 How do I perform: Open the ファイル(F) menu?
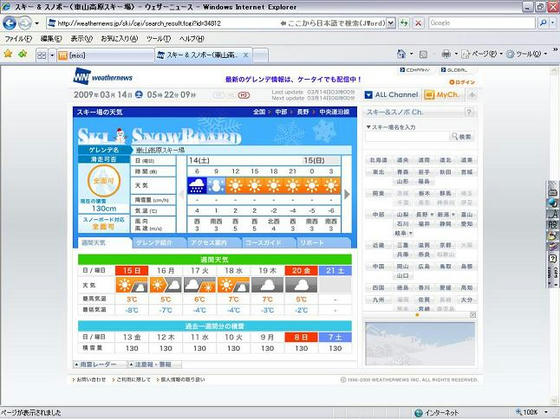[x=18, y=39]
